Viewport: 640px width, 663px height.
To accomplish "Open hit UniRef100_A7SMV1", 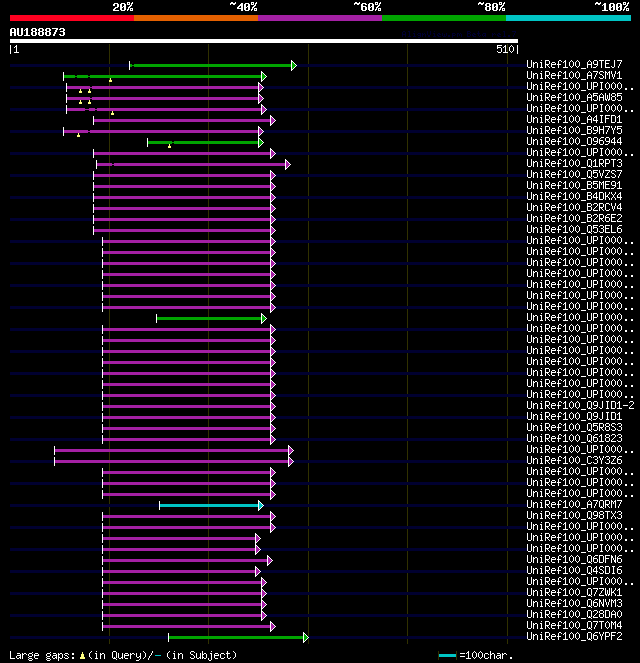I will coord(574,75).
